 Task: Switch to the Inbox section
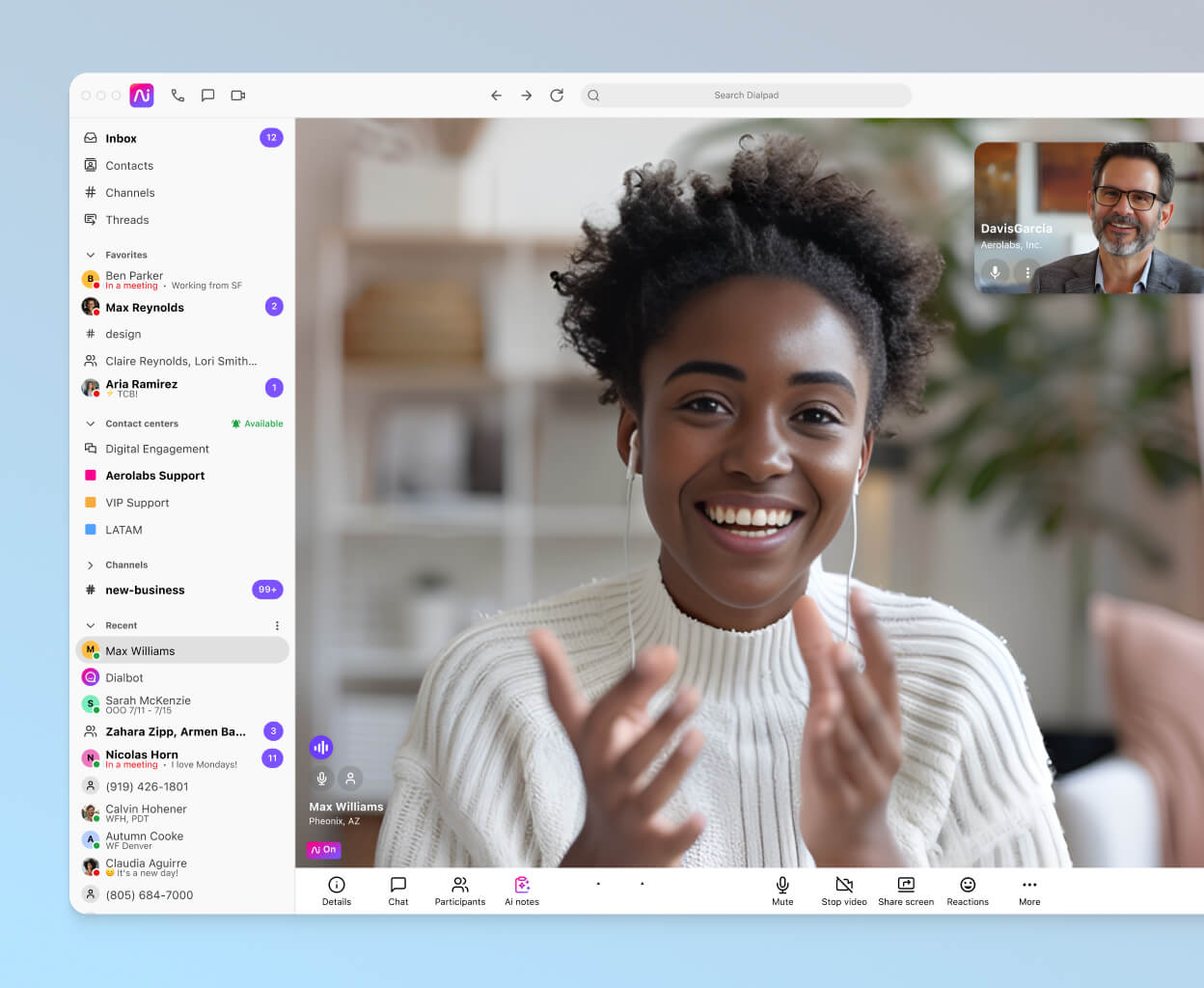[x=121, y=138]
